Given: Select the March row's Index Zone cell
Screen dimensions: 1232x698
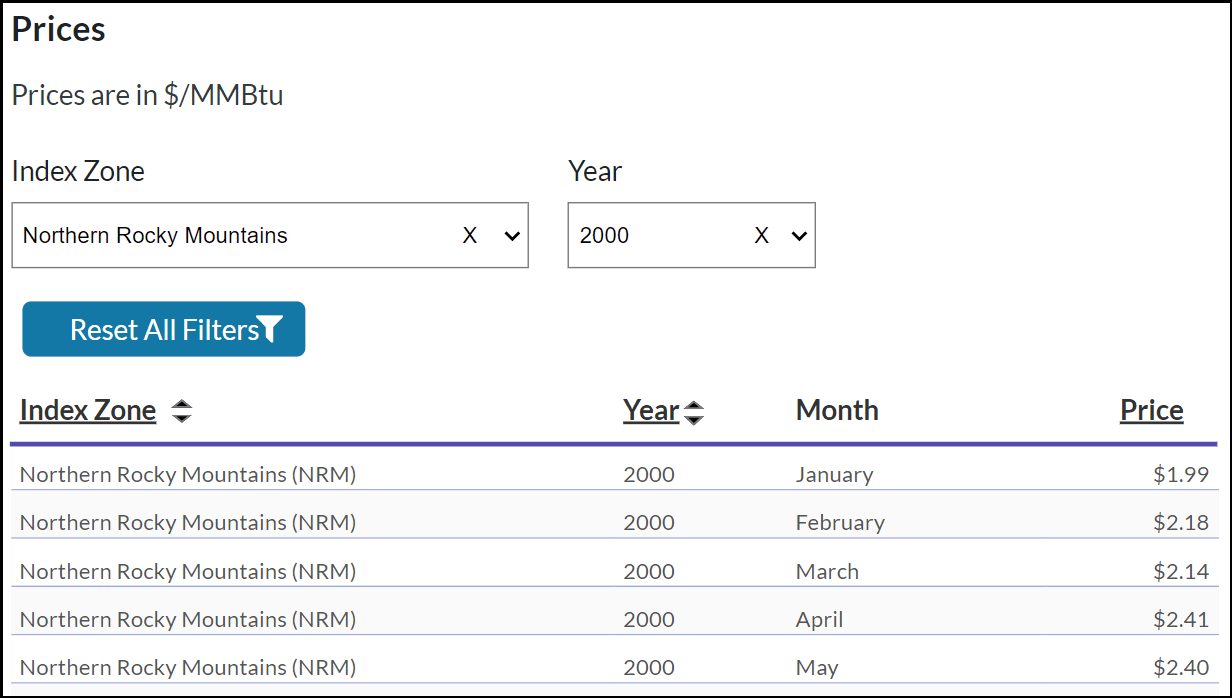Looking at the screenshot, I should click(188, 572).
